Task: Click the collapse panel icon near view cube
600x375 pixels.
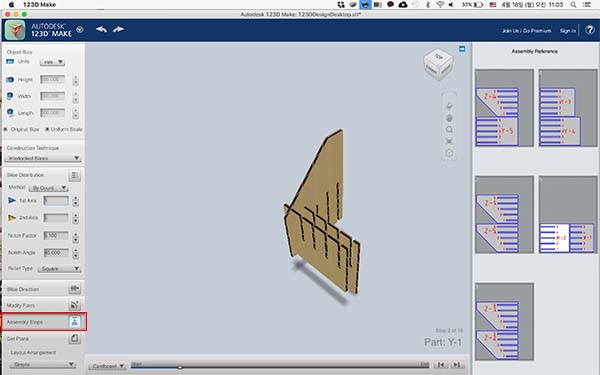Action: pos(462,49)
